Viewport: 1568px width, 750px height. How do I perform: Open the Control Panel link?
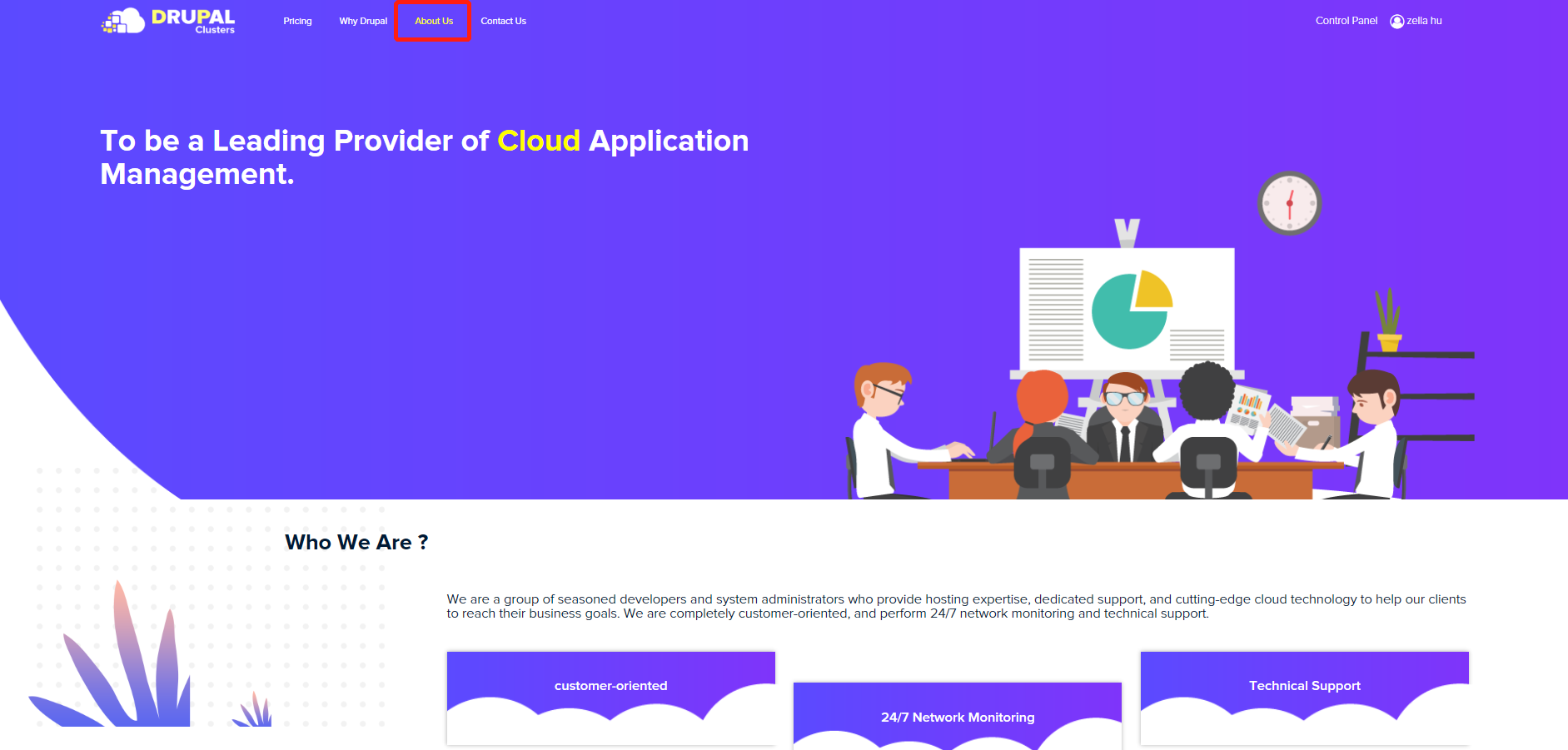click(1346, 21)
